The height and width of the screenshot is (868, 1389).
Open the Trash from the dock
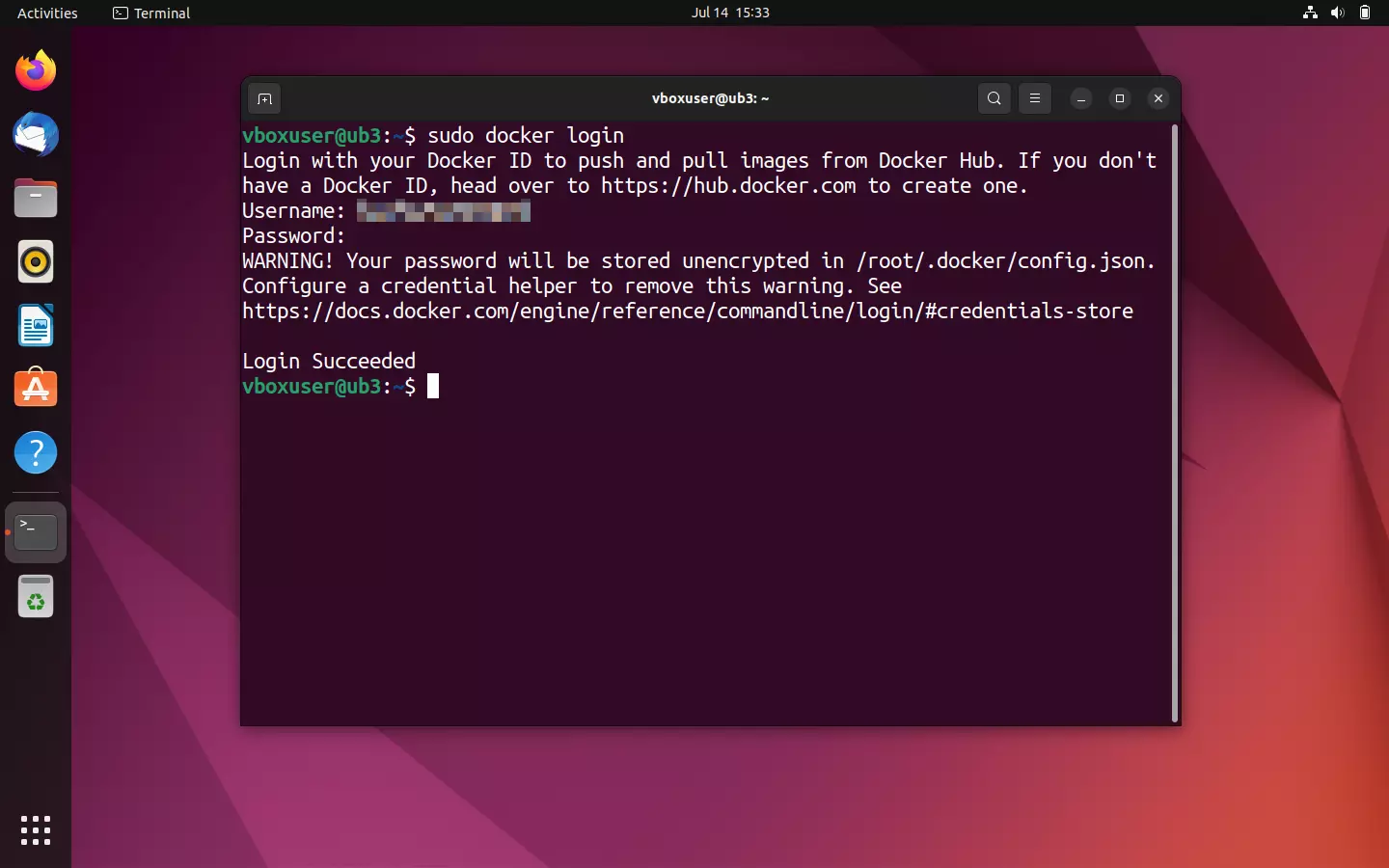click(x=35, y=596)
